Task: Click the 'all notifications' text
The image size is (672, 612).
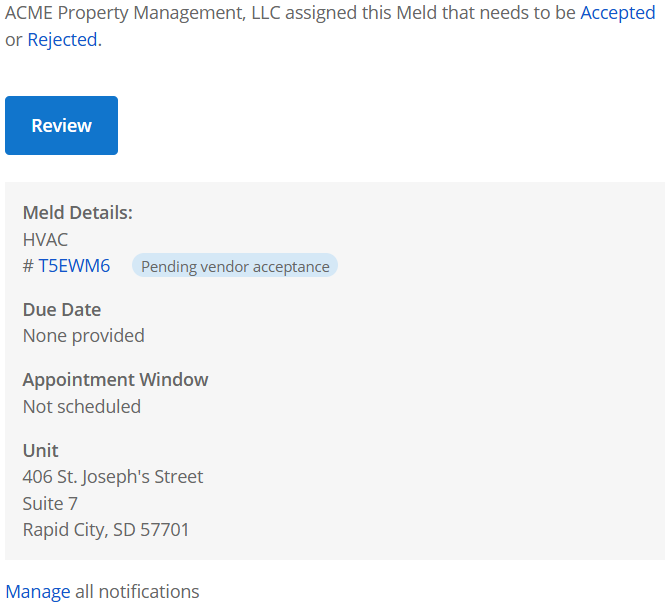Action: (x=137, y=591)
